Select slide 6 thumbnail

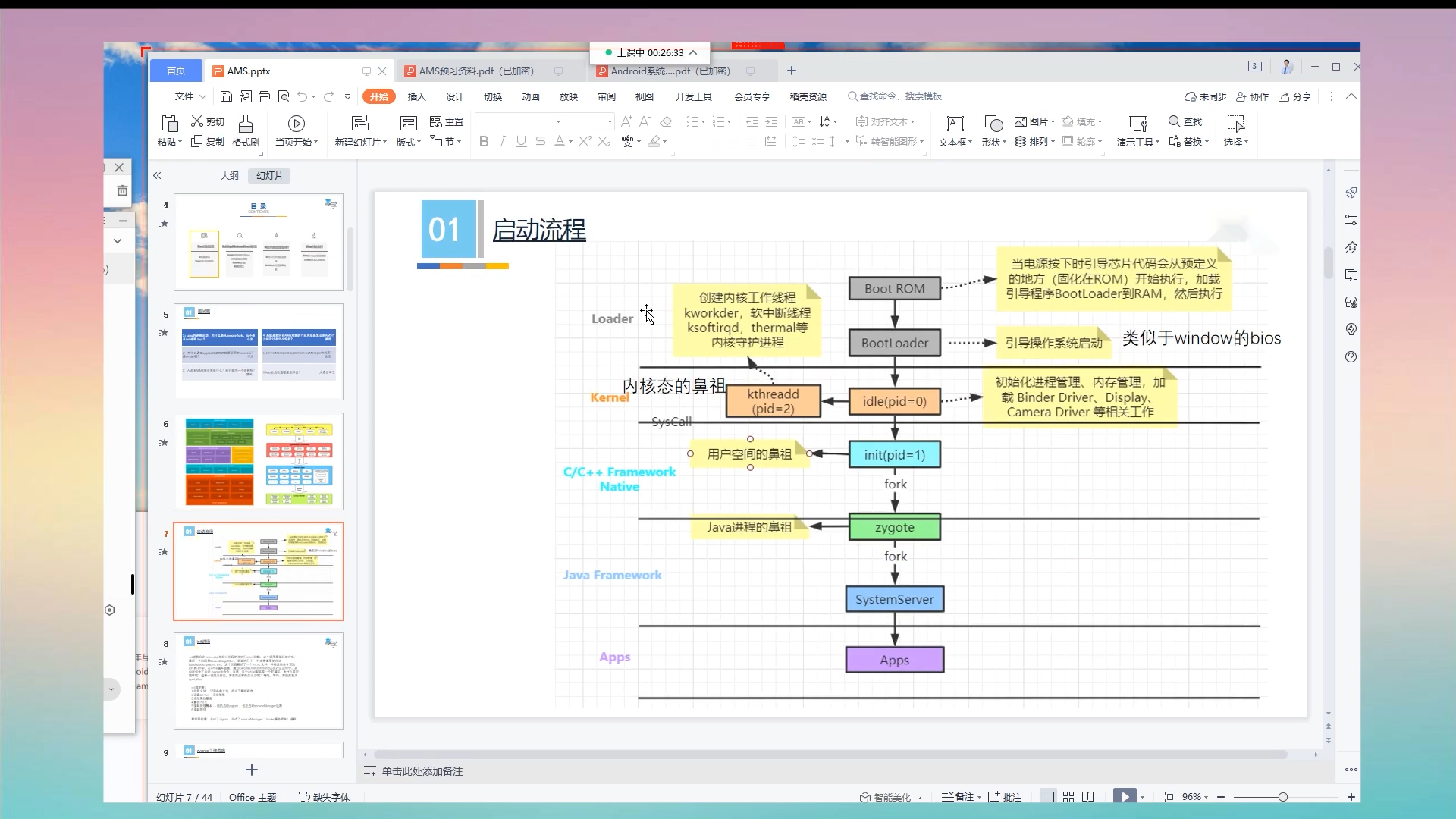point(258,461)
